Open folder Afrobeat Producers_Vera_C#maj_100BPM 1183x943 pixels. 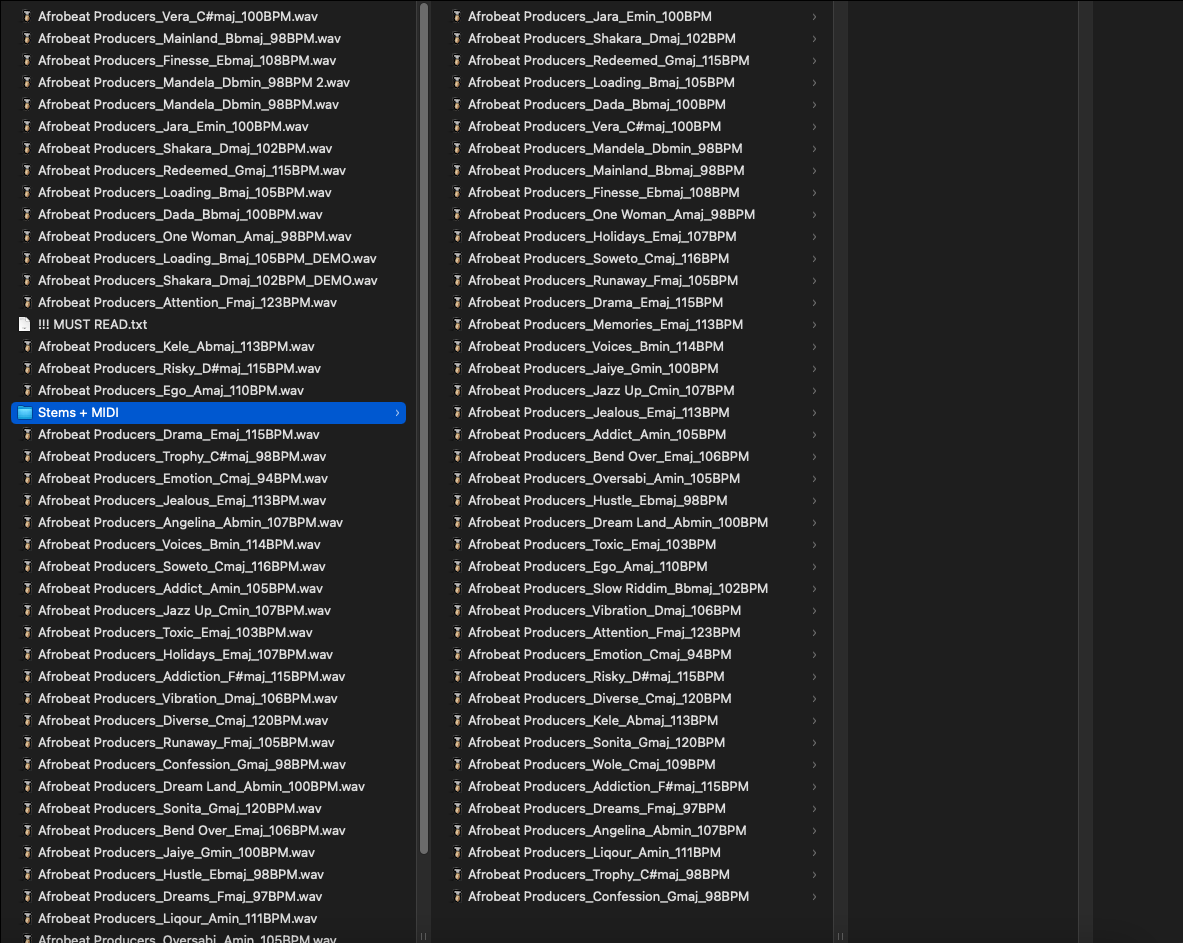595,126
